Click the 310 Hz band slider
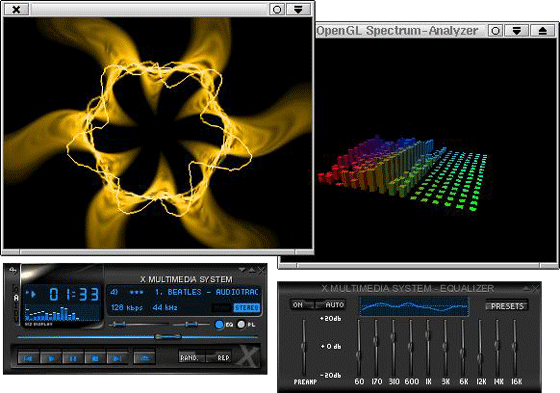This screenshot has width=560, height=393. coord(393,347)
